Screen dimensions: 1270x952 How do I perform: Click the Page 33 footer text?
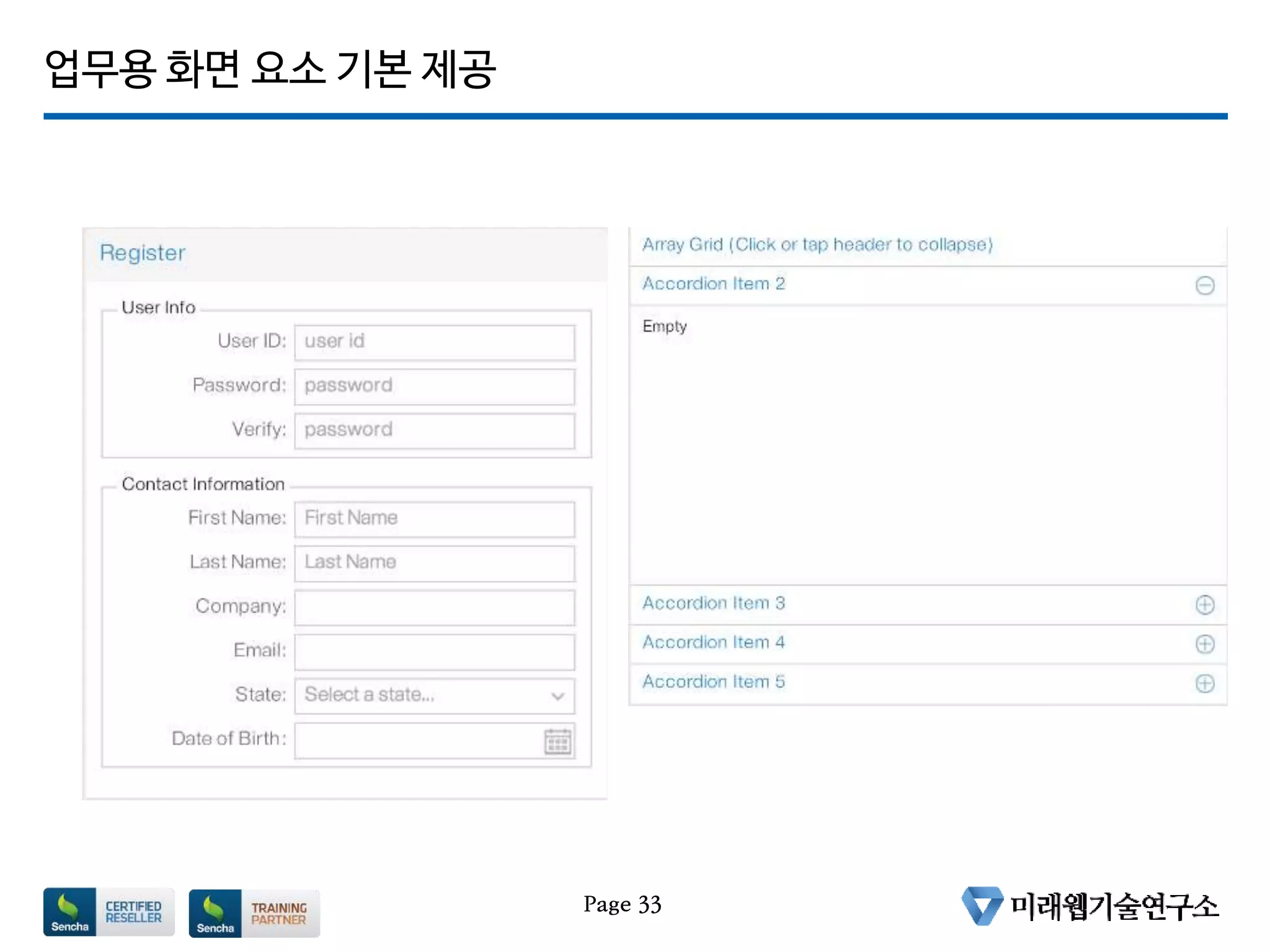click(622, 905)
